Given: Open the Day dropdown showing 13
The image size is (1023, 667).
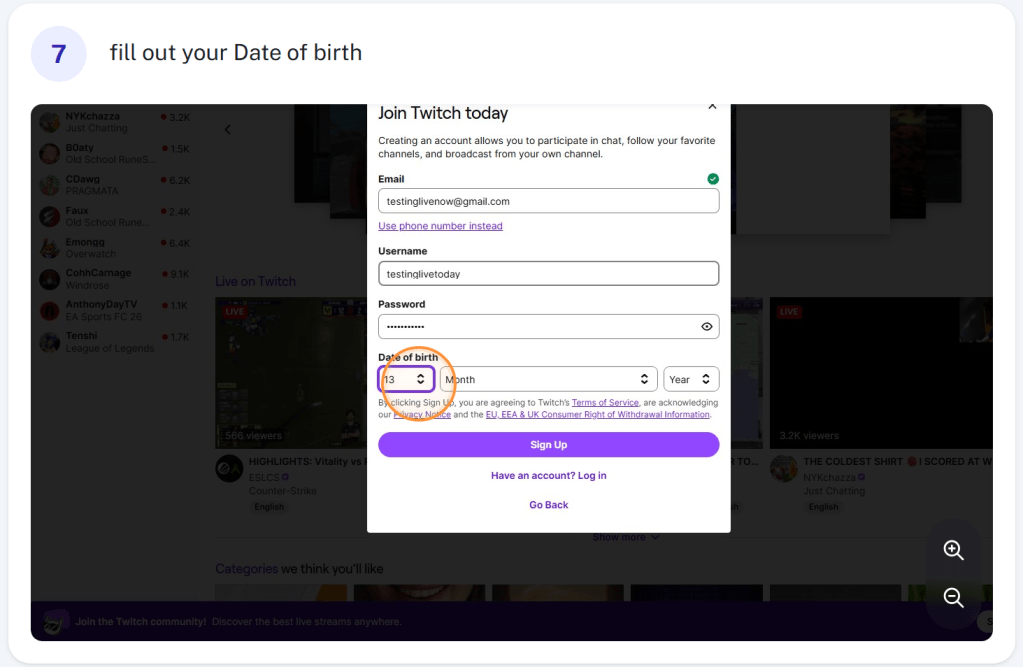Looking at the screenshot, I should [406, 379].
